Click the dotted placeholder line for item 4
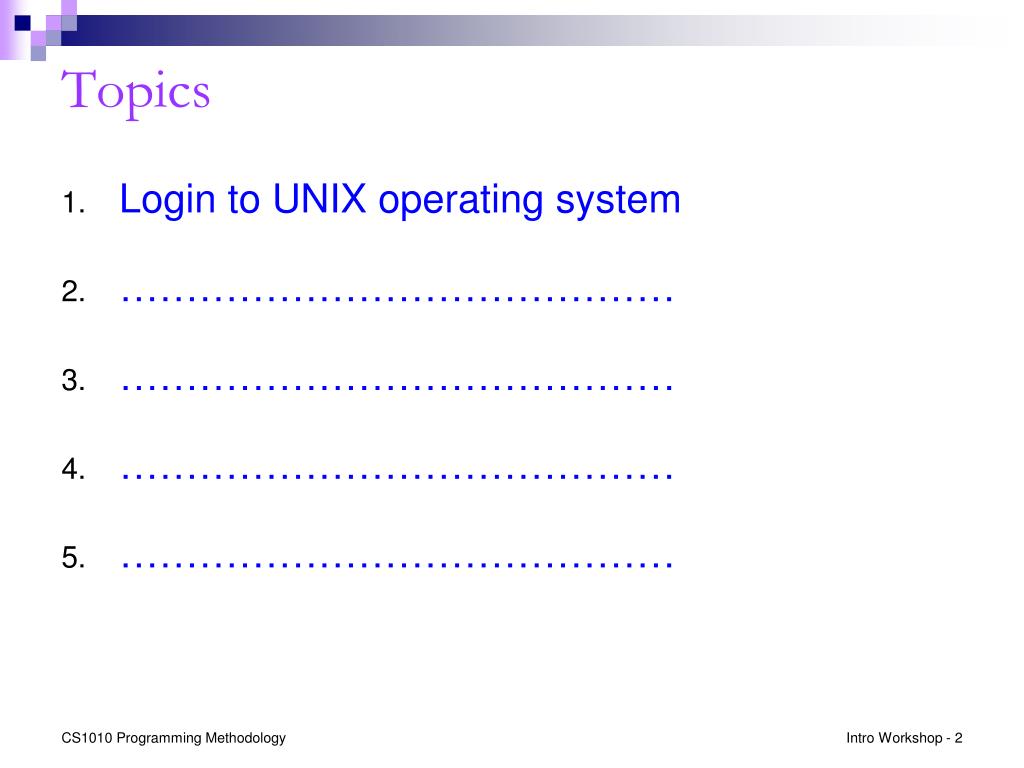This screenshot has height=768, width=1024. pos(397,477)
